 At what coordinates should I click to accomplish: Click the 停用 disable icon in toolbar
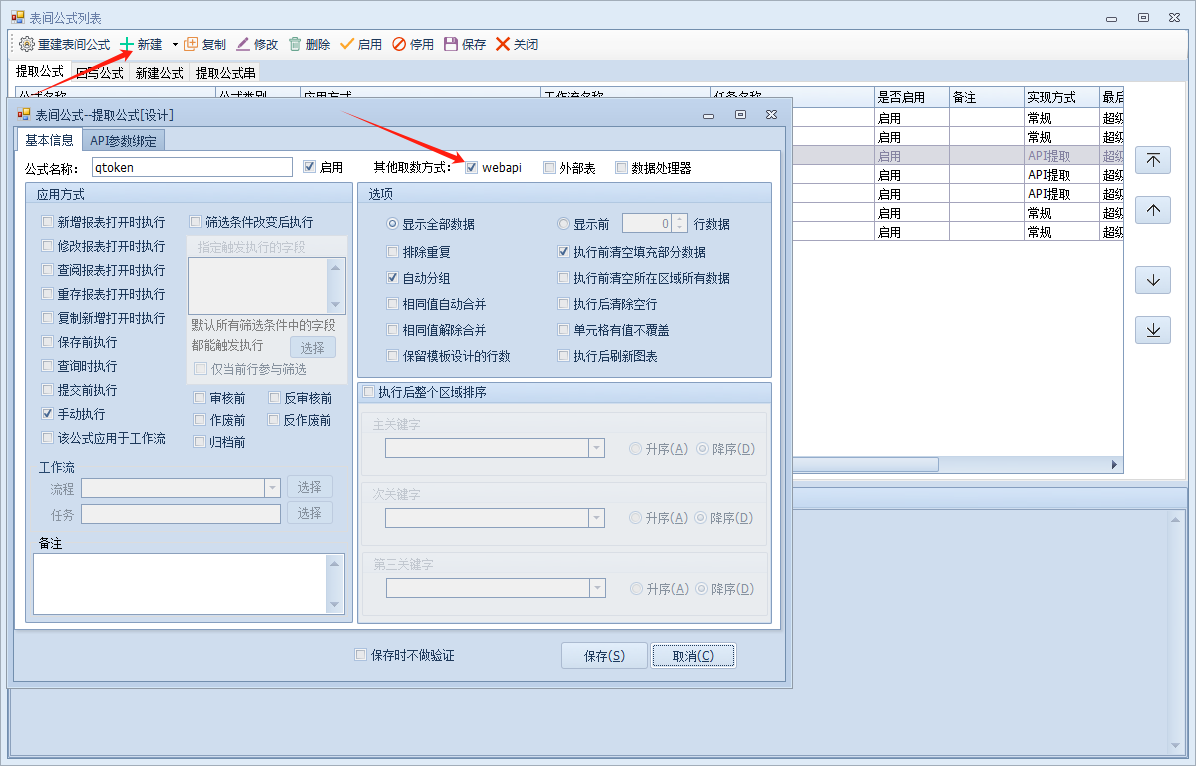[x=399, y=45]
